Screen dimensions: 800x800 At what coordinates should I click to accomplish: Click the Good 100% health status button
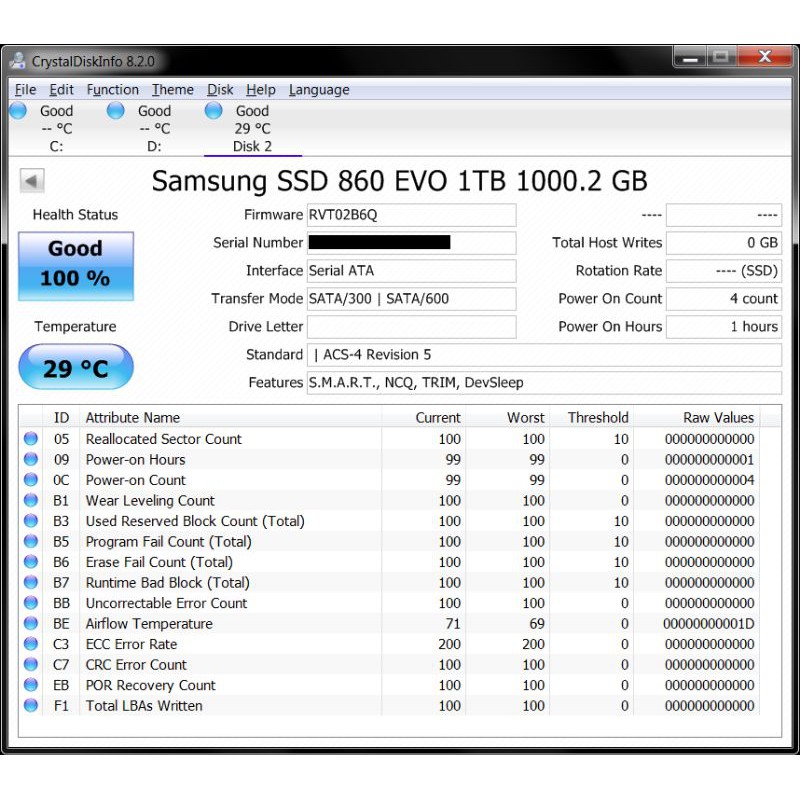pos(75,265)
